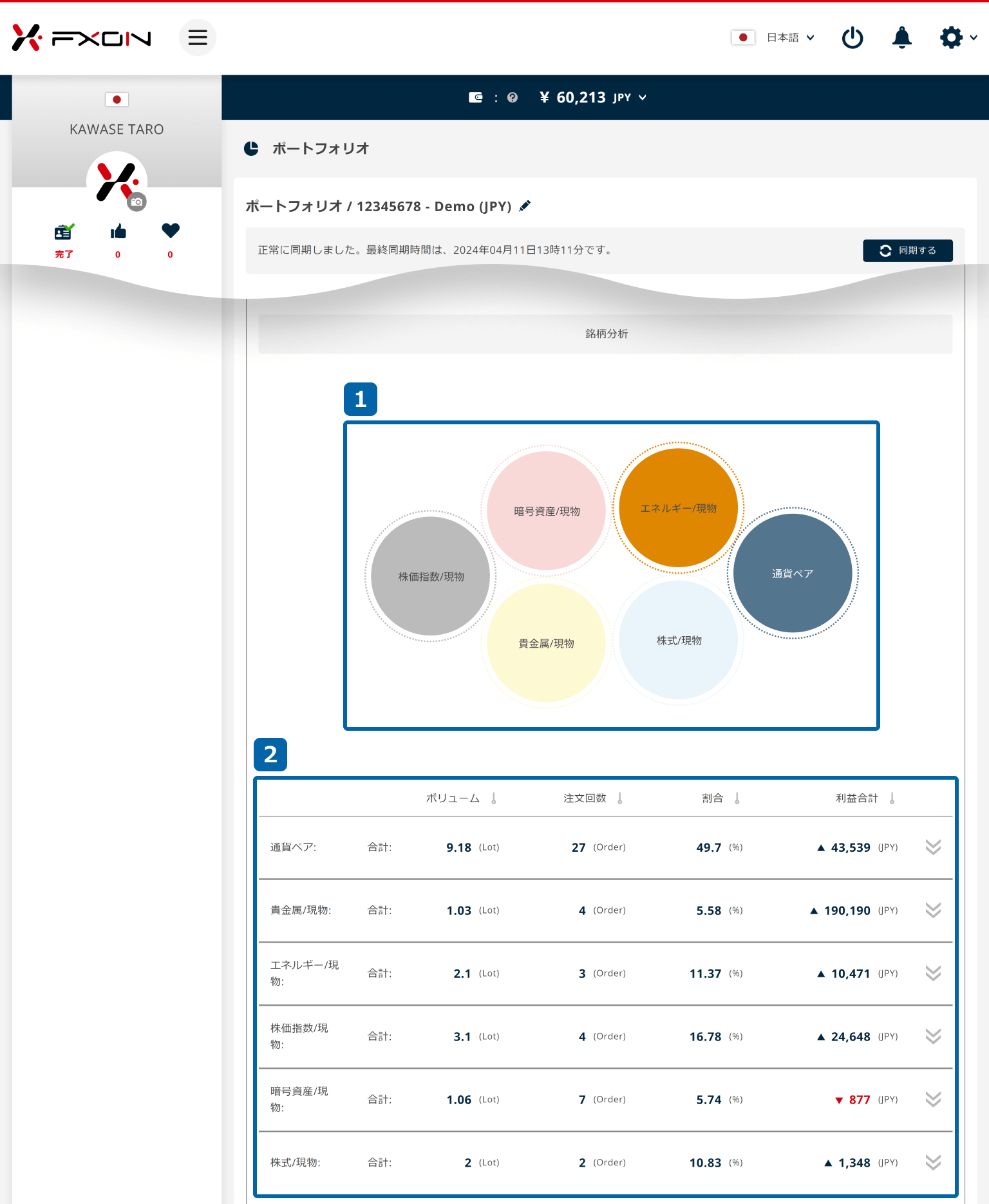Click the camera icon on profile avatar
Screen dimensions: 989x1204
point(137,202)
